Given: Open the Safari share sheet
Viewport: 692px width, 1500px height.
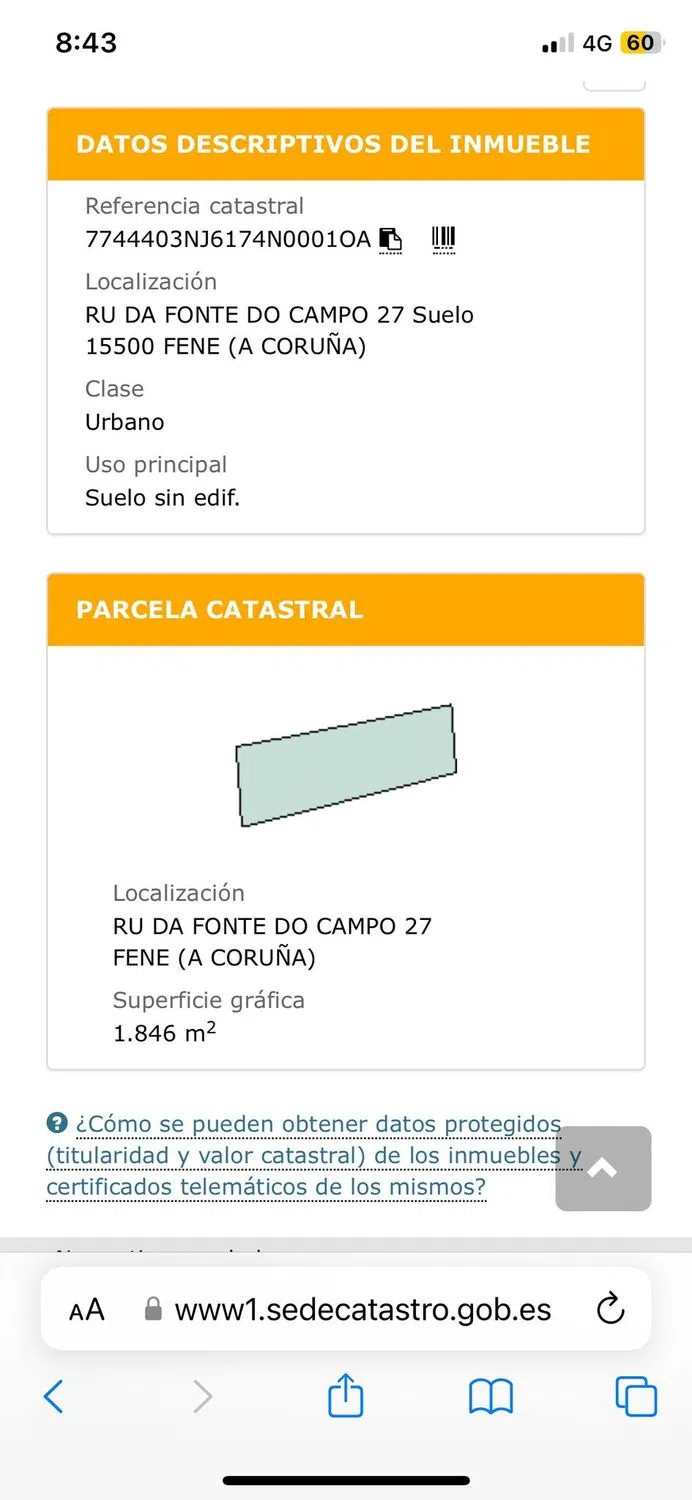Looking at the screenshot, I should pos(346,1395).
